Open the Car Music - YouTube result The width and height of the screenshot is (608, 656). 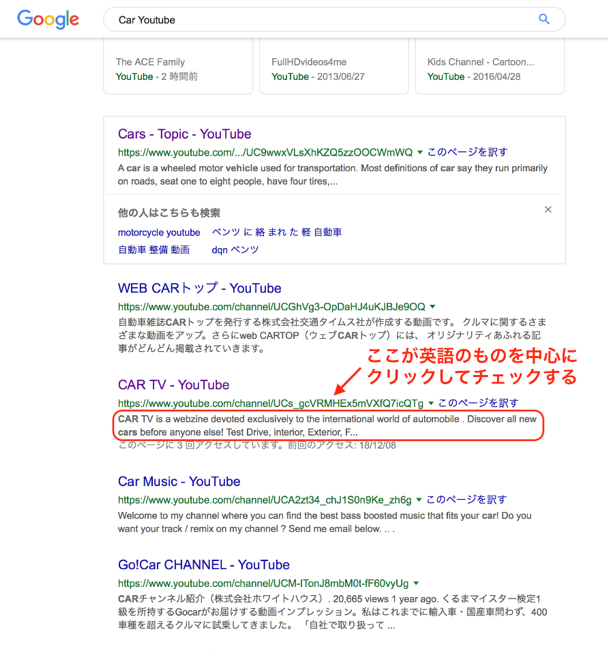[x=179, y=482]
